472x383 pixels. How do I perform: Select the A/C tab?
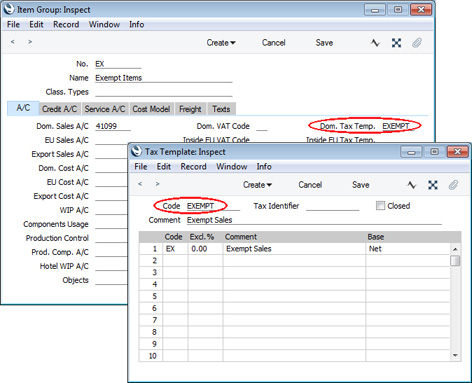click(23, 108)
